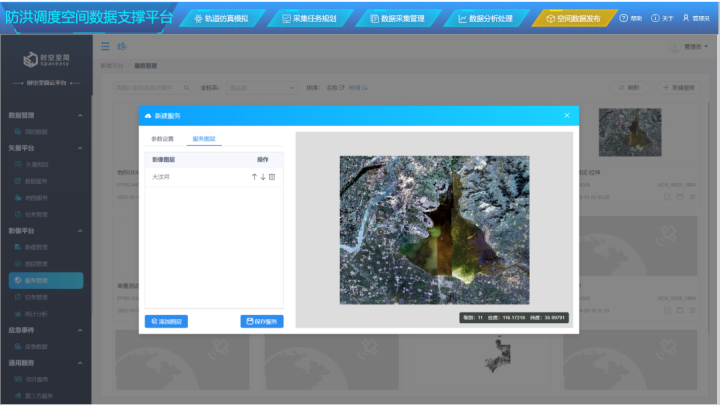Click the 管理员 user icon in header
The width and height of the screenshot is (720, 405).
coord(686,18)
